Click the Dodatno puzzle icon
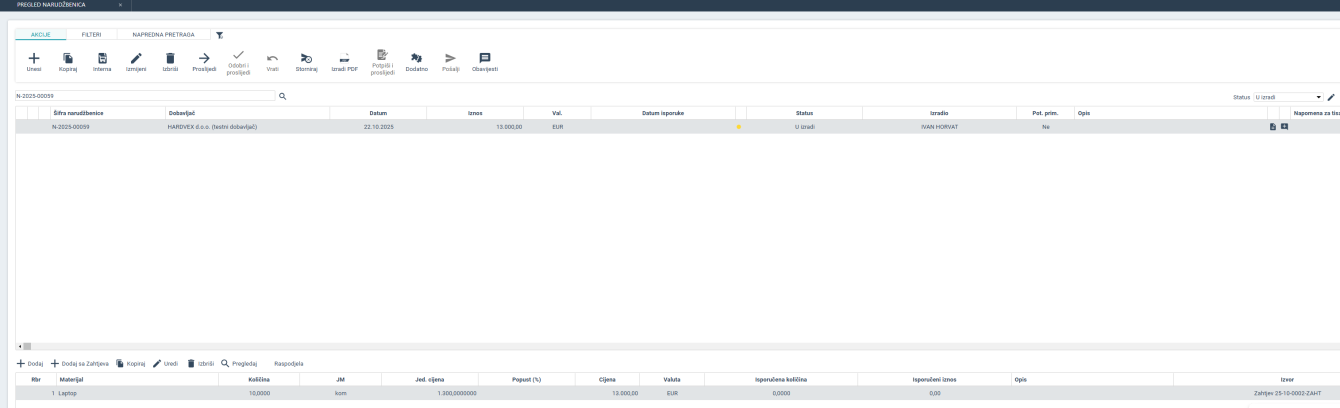The image size is (1340, 408). click(x=416, y=58)
